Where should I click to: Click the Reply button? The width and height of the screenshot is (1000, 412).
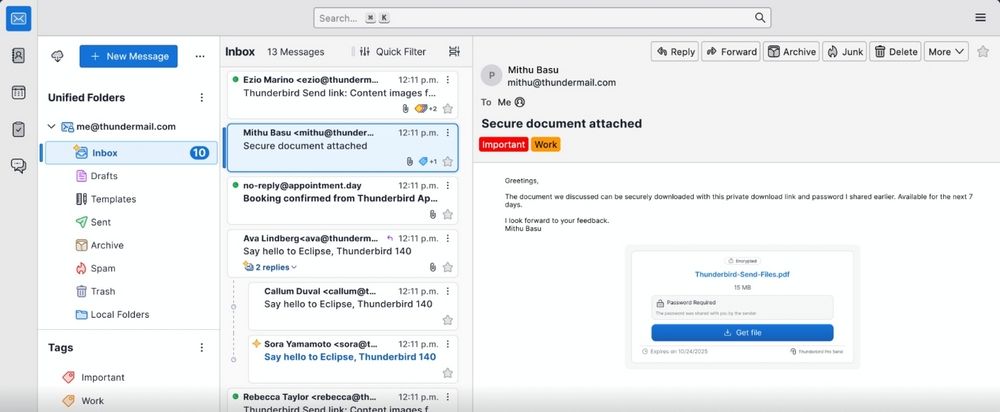675,52
